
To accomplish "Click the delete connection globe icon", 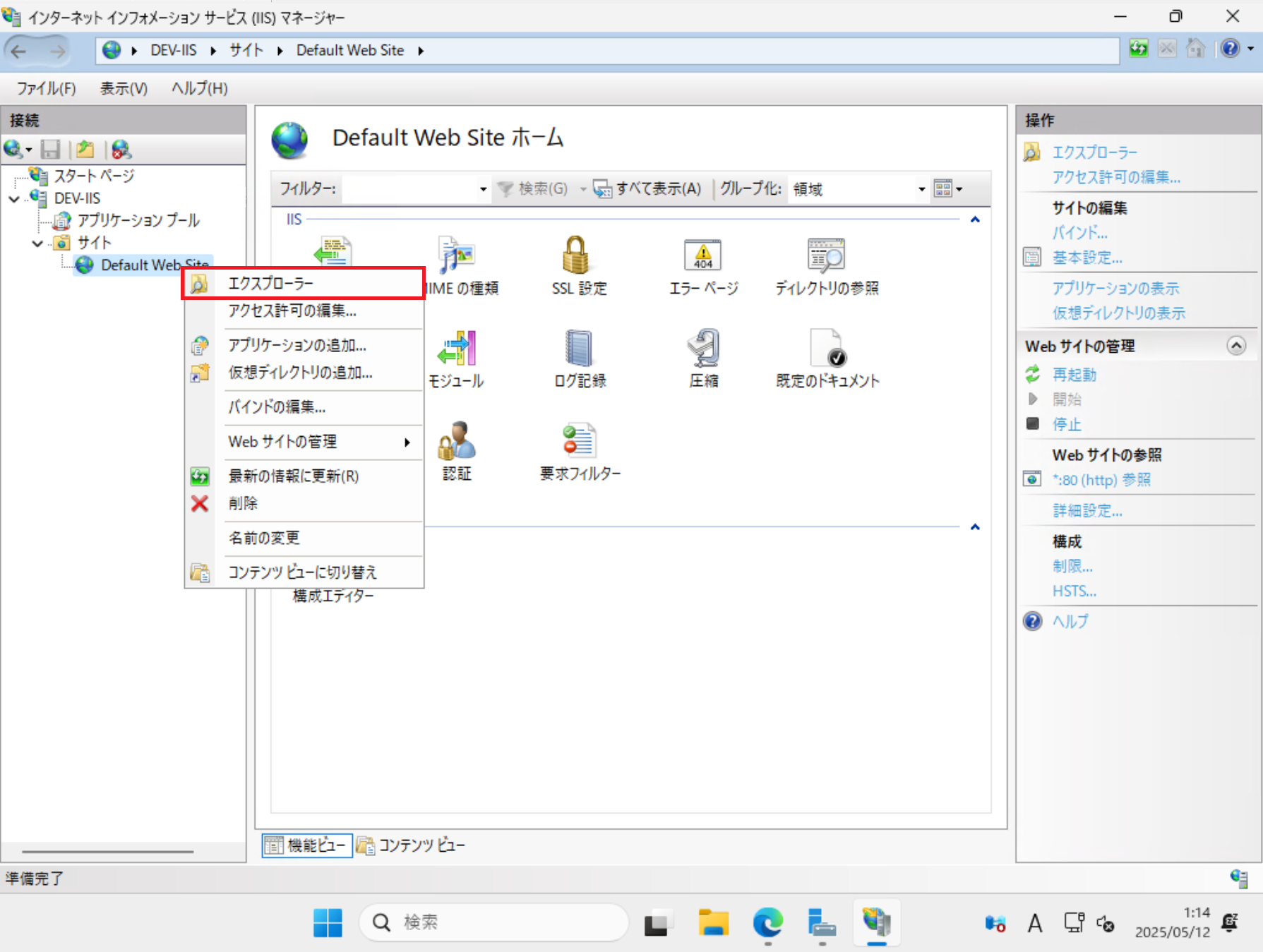I will coord(121,149).
